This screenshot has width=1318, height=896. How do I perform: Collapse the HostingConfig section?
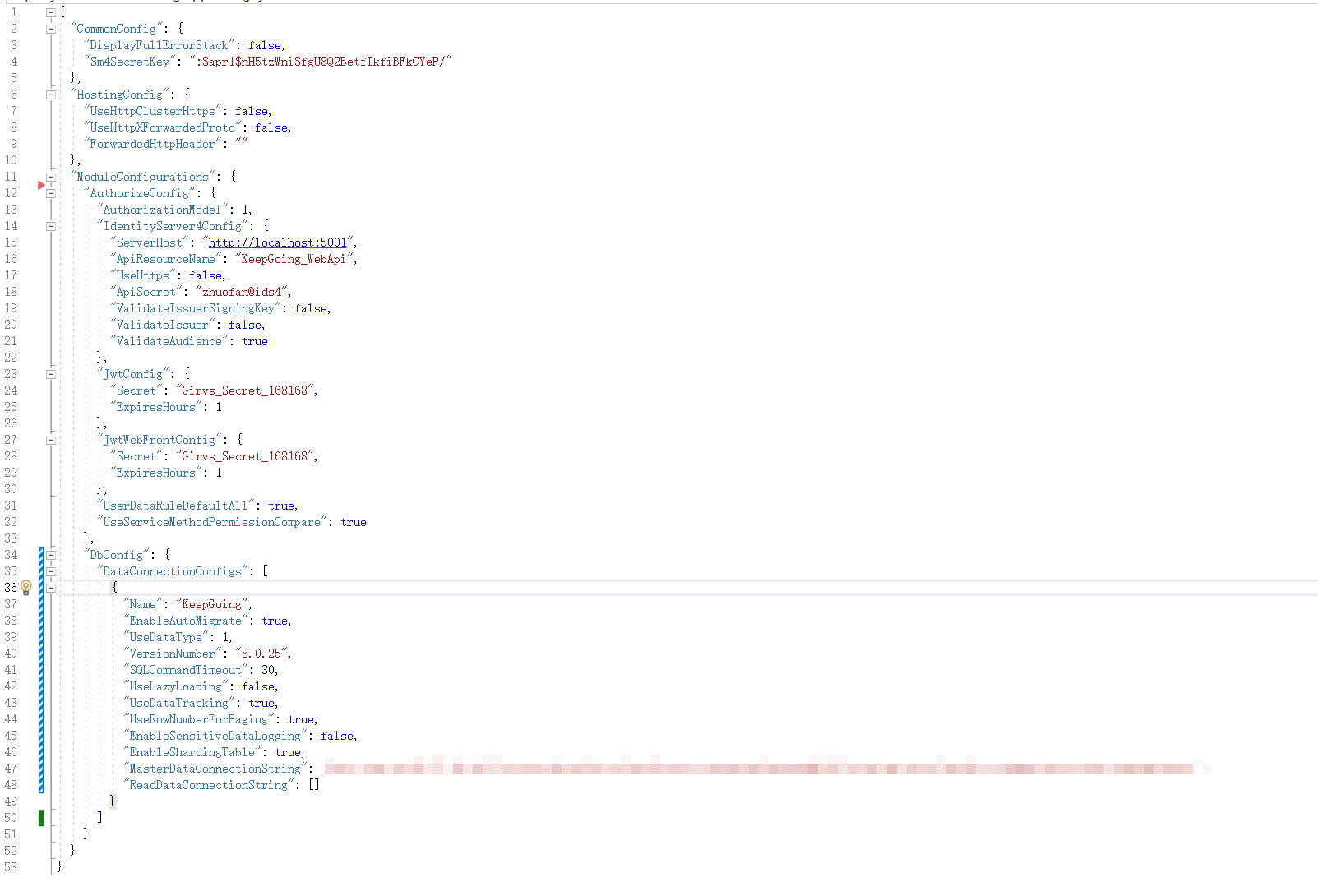pos(51,95)
